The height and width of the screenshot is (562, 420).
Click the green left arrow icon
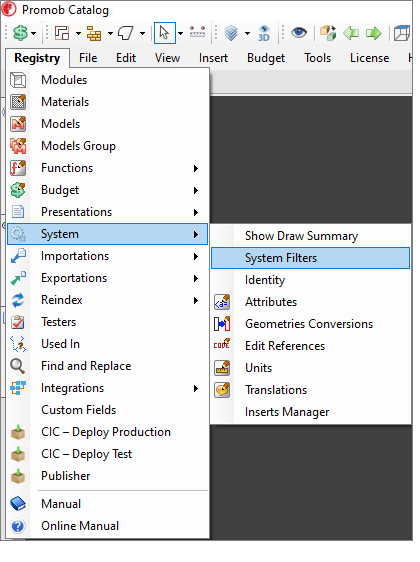point(351,33)
